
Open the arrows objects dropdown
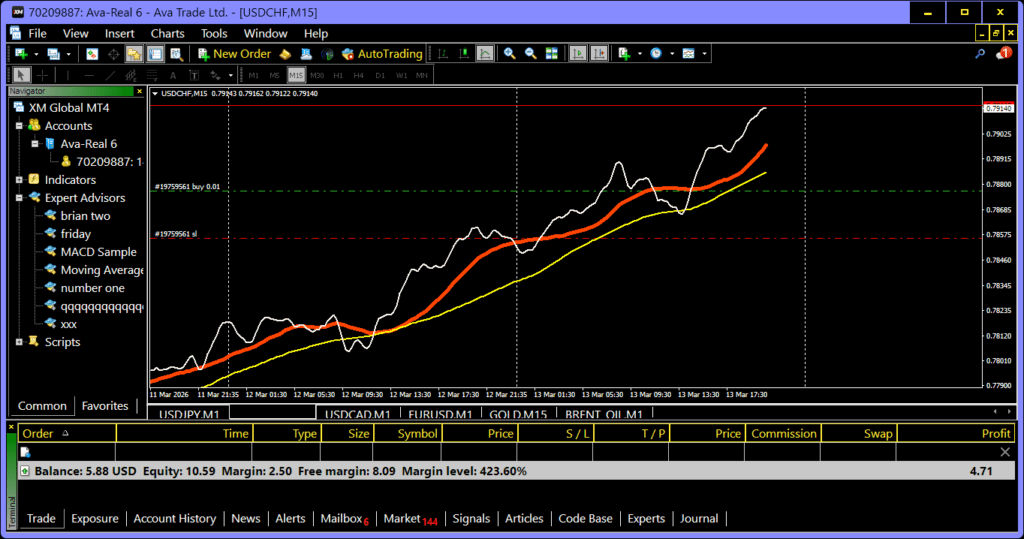(x=231, y=75)
